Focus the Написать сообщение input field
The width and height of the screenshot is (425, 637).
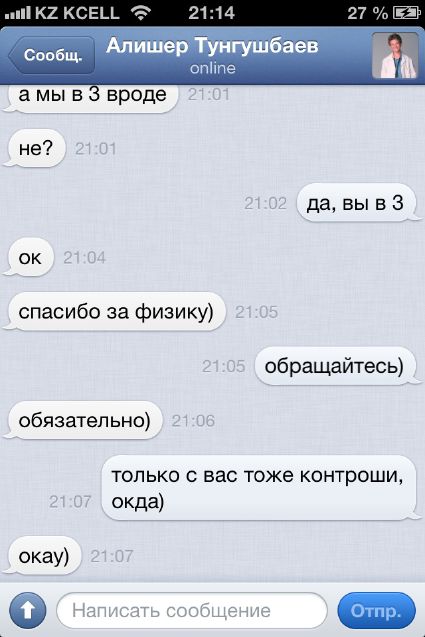tap(192, 611)
